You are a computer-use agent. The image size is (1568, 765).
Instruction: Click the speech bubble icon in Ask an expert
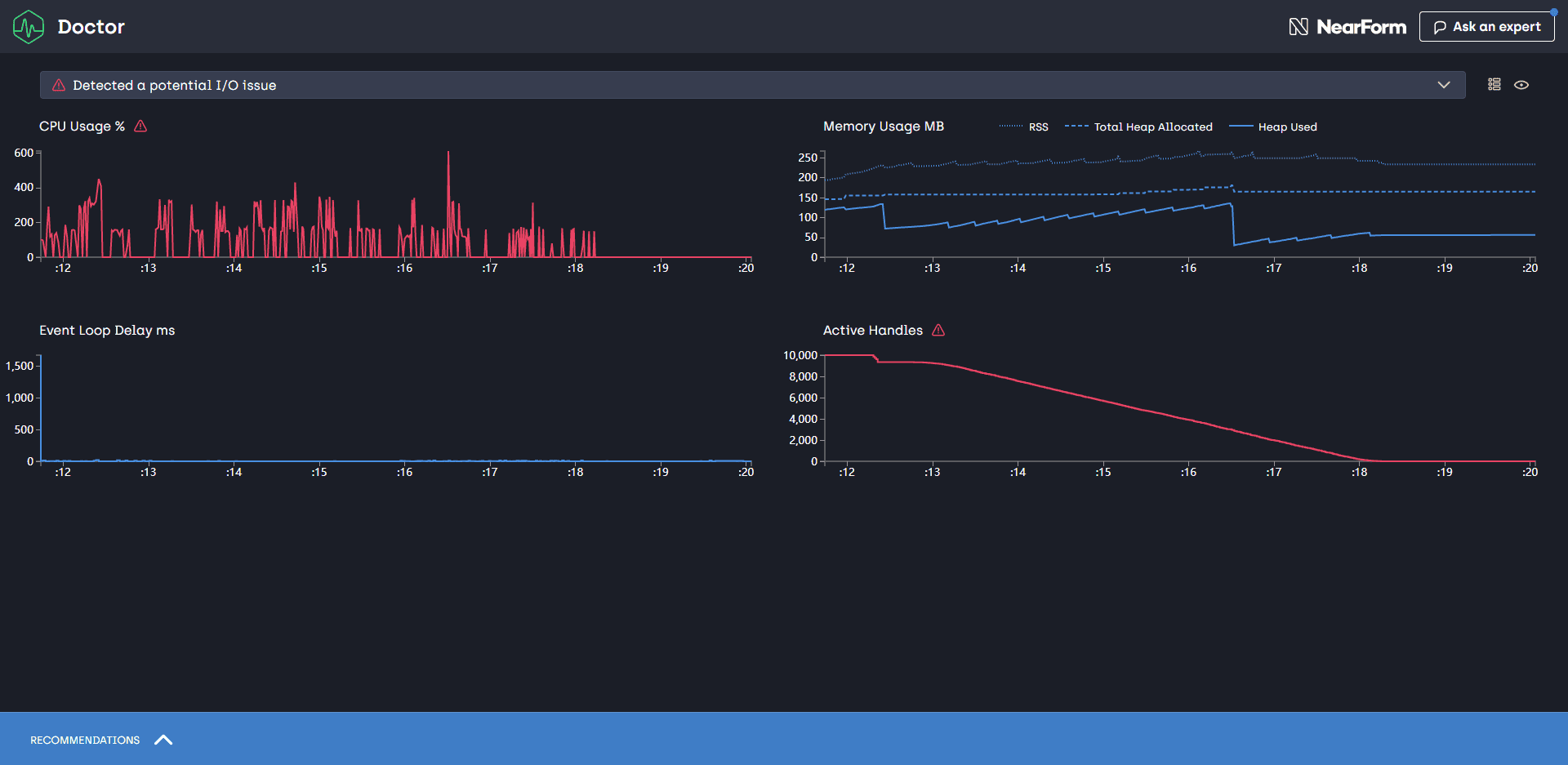pyautogui.click(x=1440, y=27)
